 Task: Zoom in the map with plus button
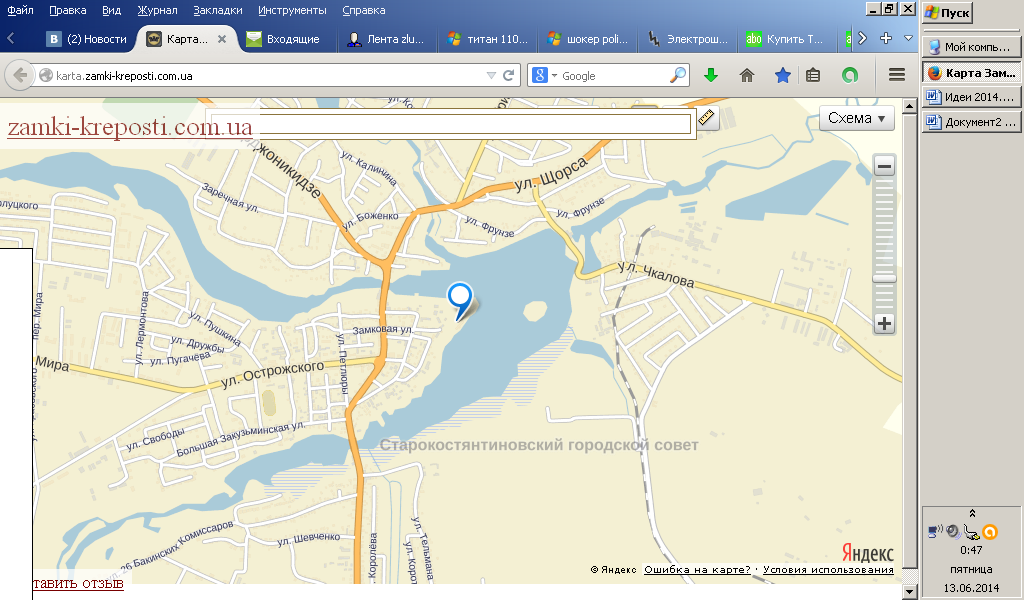(884, 324)
